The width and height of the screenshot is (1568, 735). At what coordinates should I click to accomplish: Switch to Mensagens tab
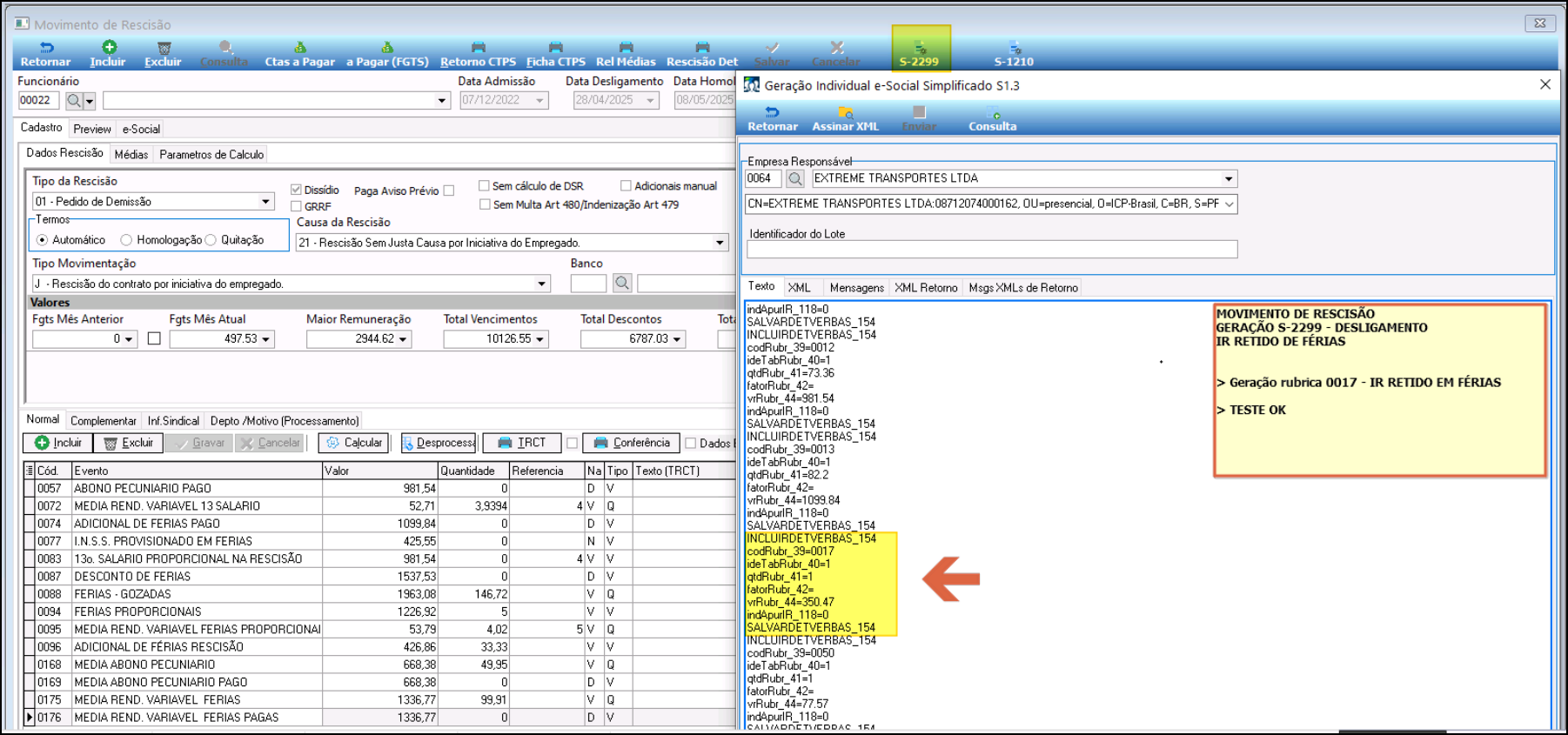[856, 288]
